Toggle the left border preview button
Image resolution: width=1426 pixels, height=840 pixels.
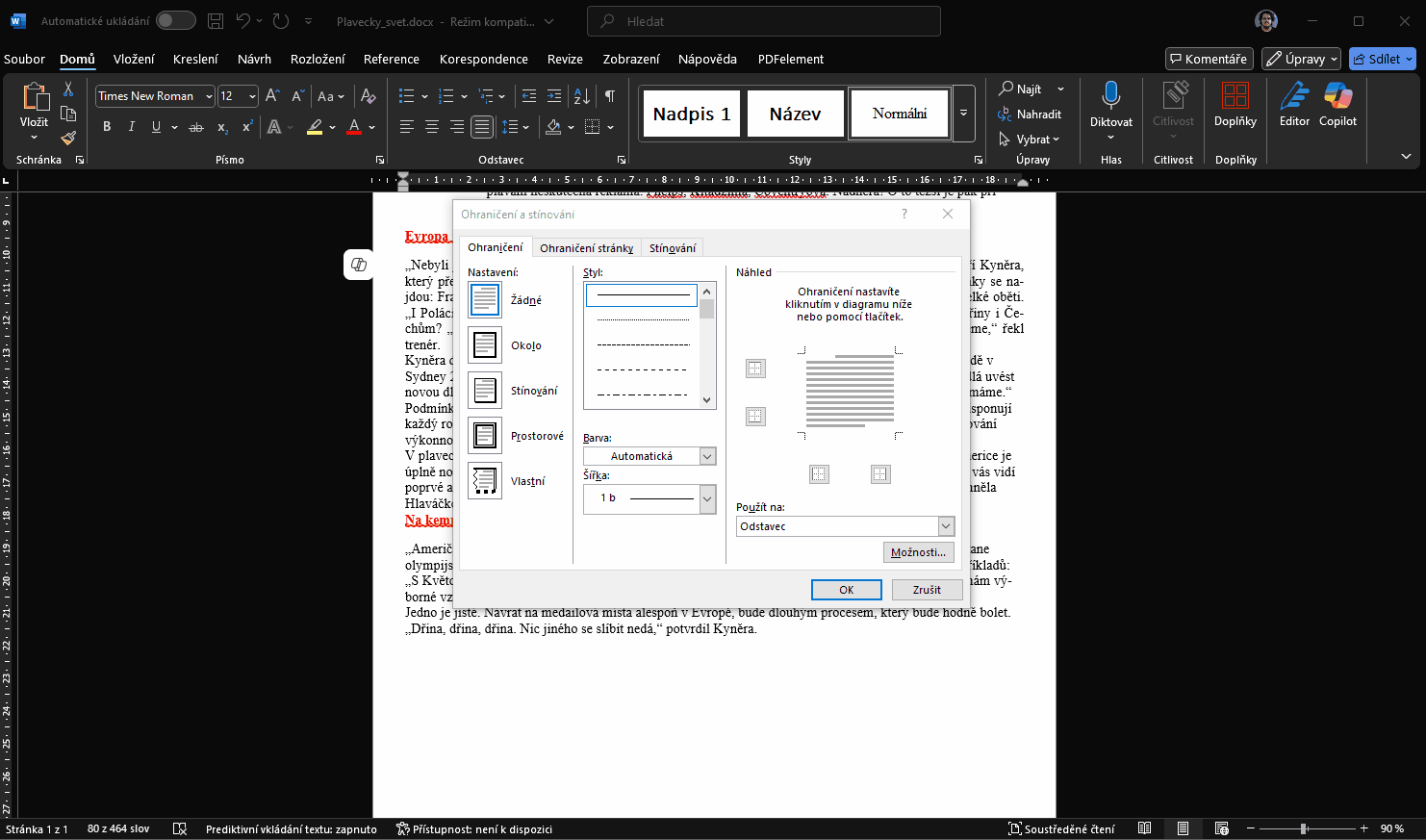point(819,474)
